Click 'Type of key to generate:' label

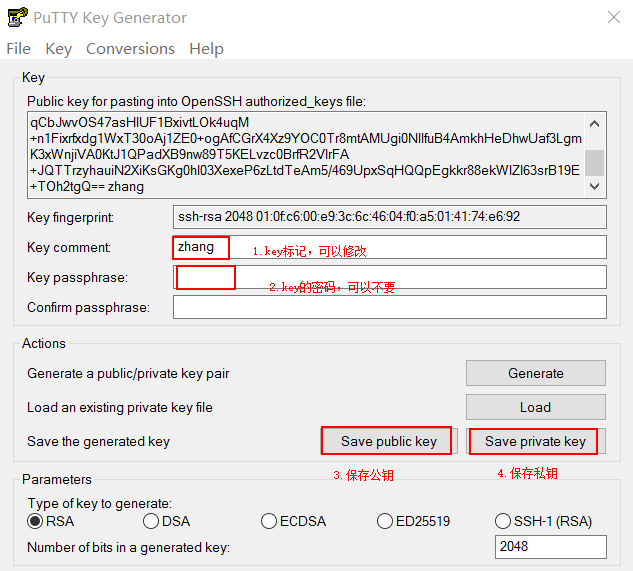tap(100, 504)
